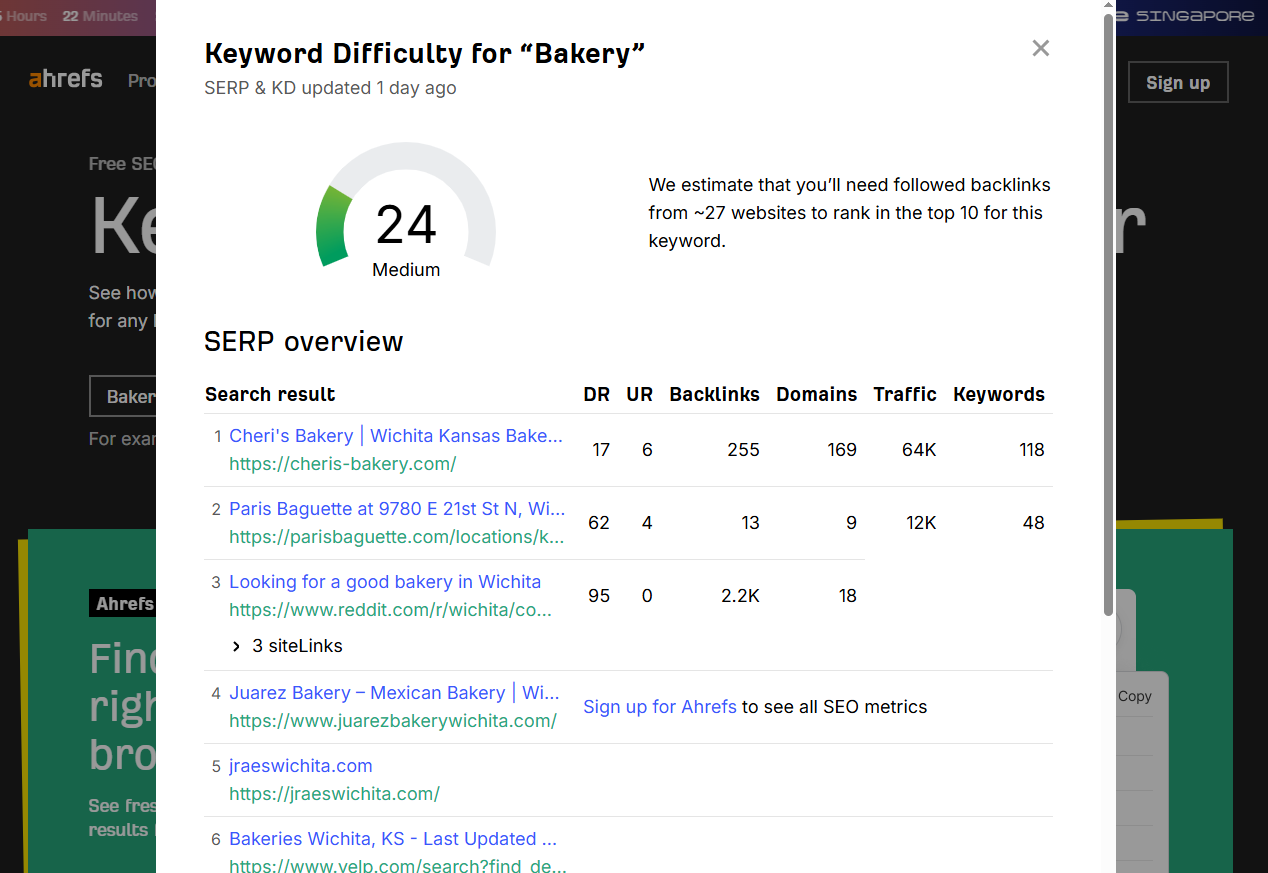
Task: Click the DR column header
Action: click(597, 394)
